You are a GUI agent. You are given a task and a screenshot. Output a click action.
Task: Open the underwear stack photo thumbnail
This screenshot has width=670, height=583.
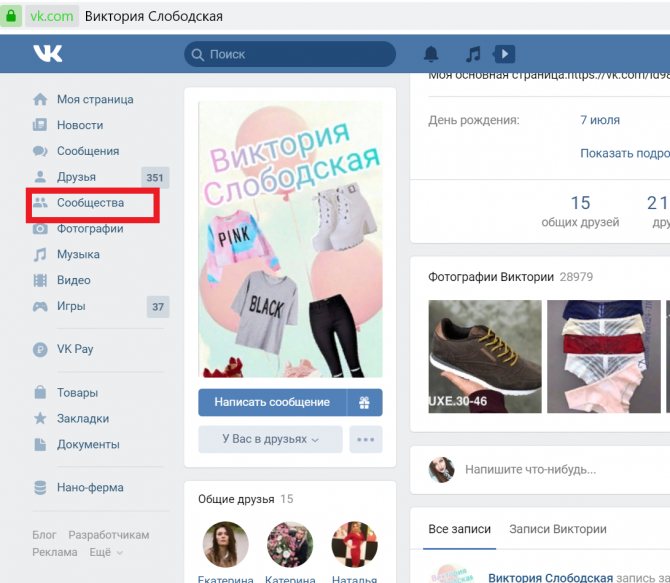click(x=604, y=356)
